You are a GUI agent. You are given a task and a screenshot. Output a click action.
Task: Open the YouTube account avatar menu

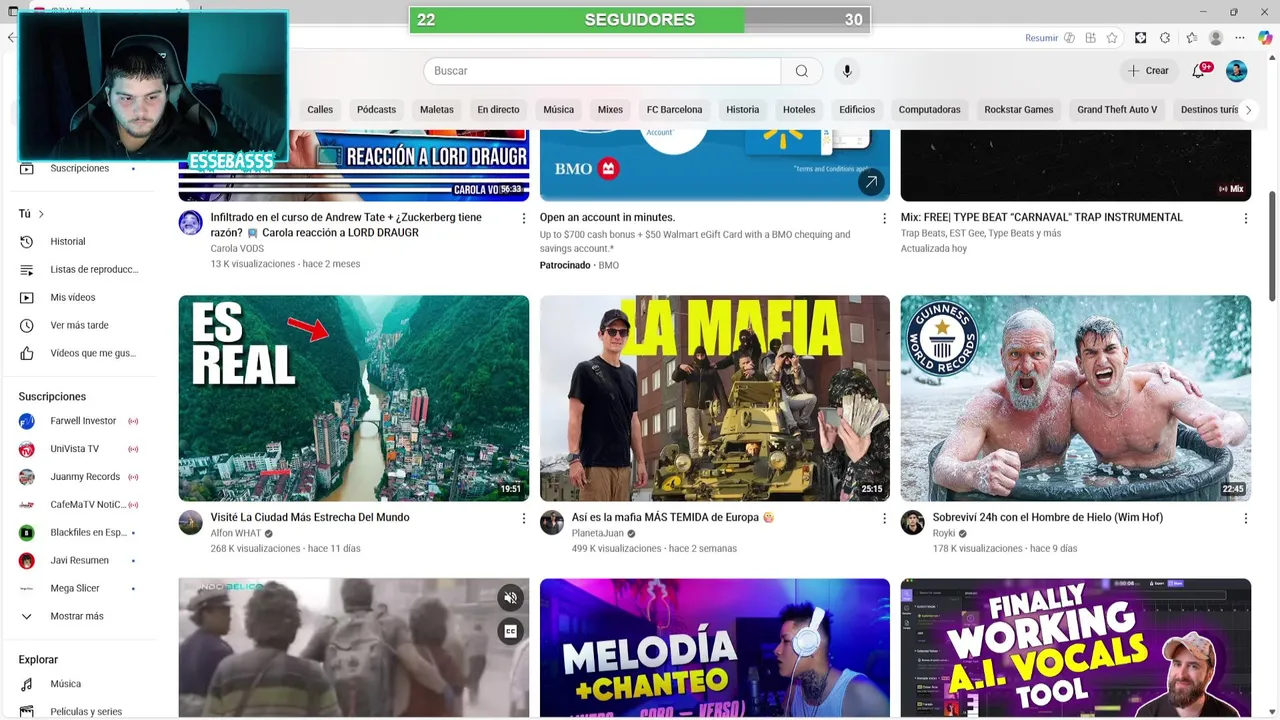point(1237,71)
